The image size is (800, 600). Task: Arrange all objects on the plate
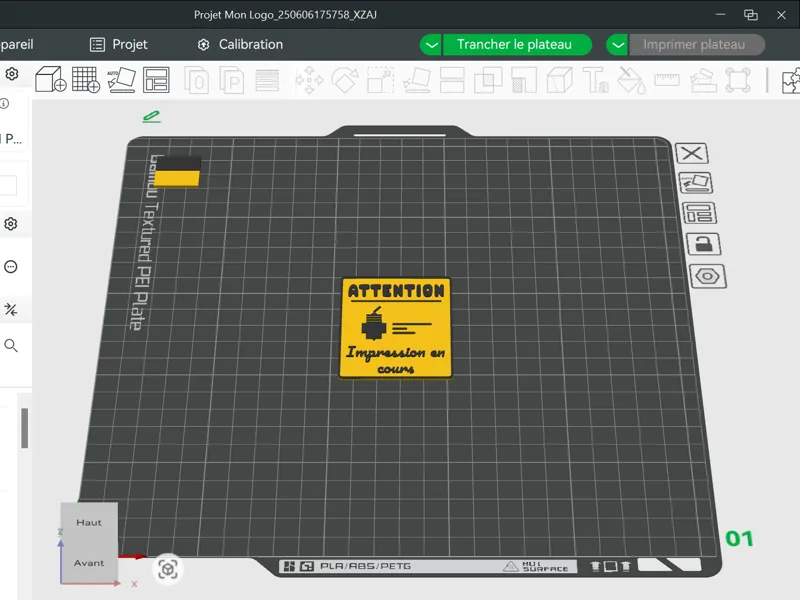pyautogui.click(x=156, y=80)
